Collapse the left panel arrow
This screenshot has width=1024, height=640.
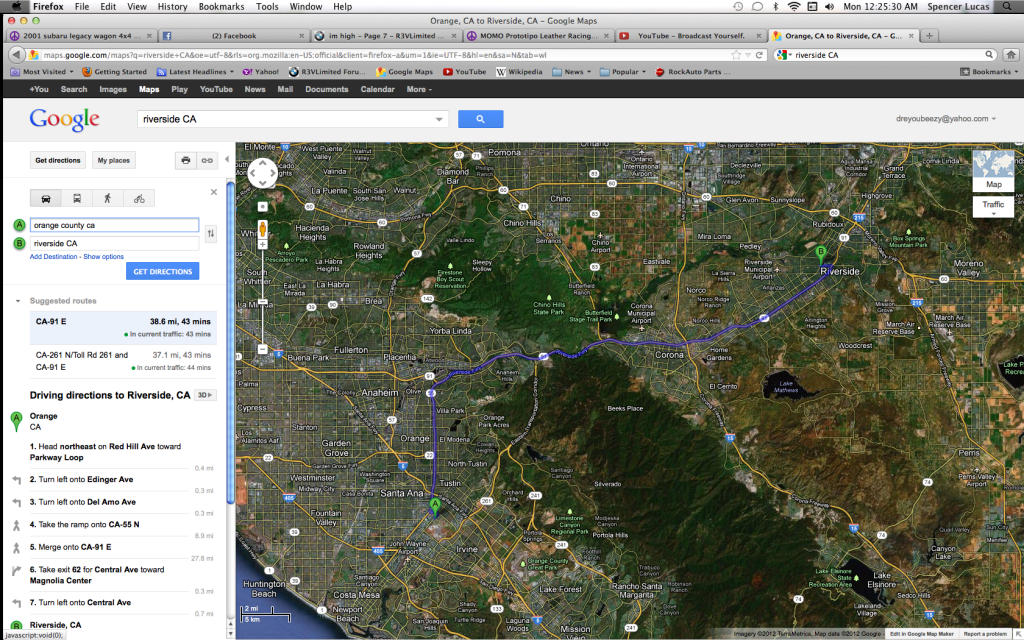pos(227,159)
